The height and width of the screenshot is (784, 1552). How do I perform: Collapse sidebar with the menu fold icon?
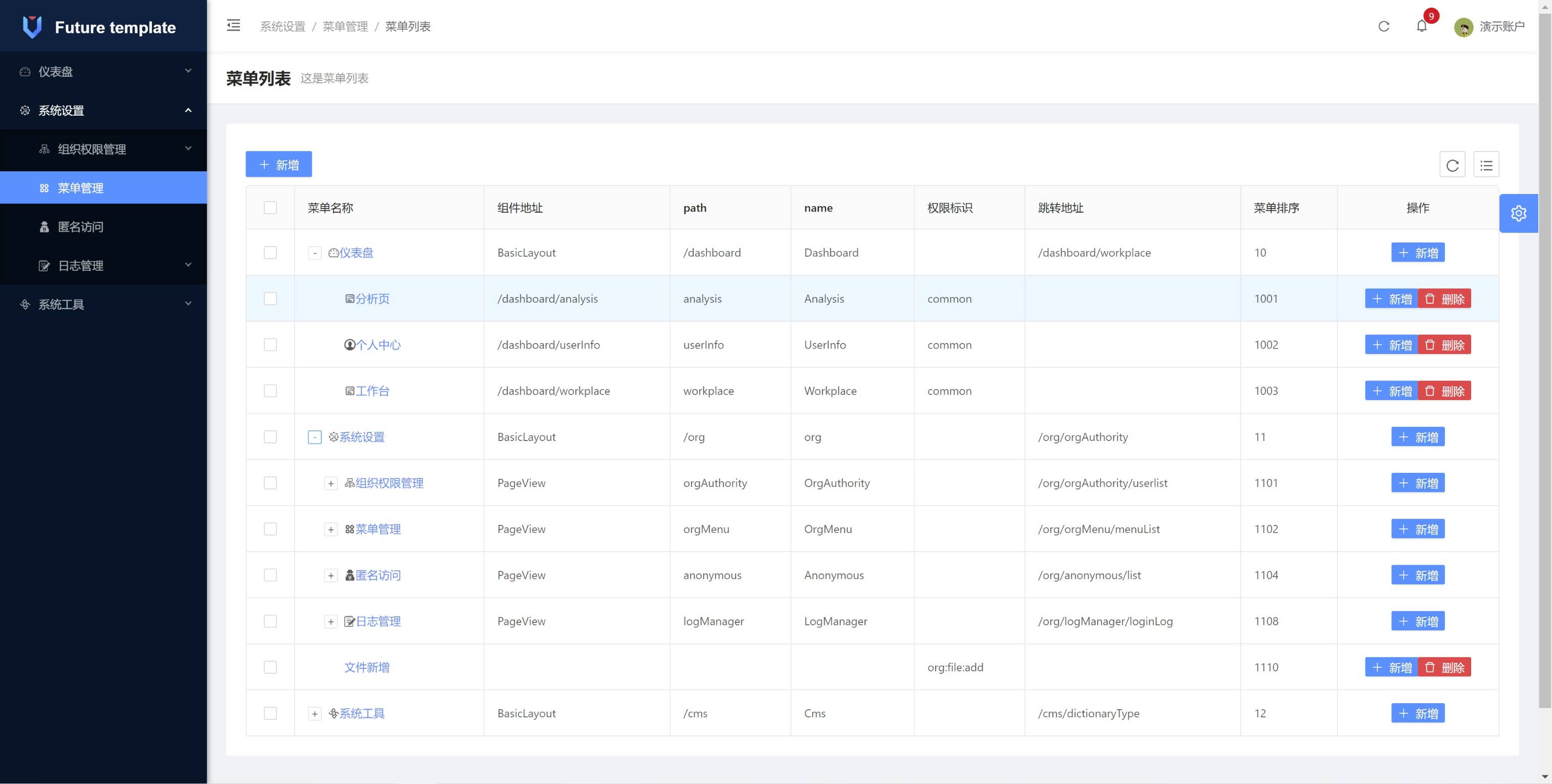[233, 25]
